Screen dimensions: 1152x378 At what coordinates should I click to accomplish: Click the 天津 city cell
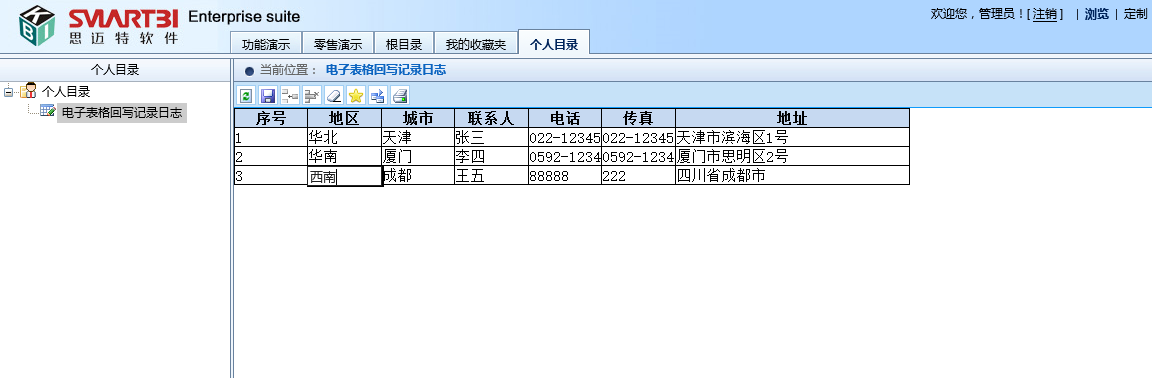pyautogui.click(x=418, y=137)
